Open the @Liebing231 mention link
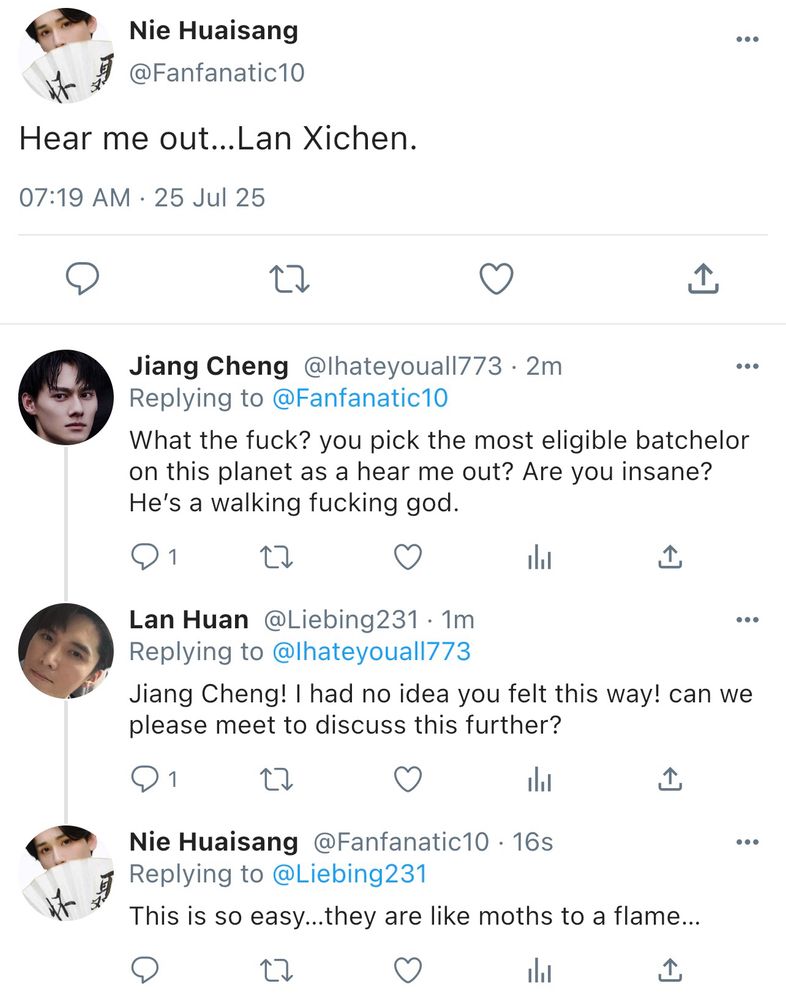Image resolution: width=786 pixels, height=1000 pixels. 349,873
